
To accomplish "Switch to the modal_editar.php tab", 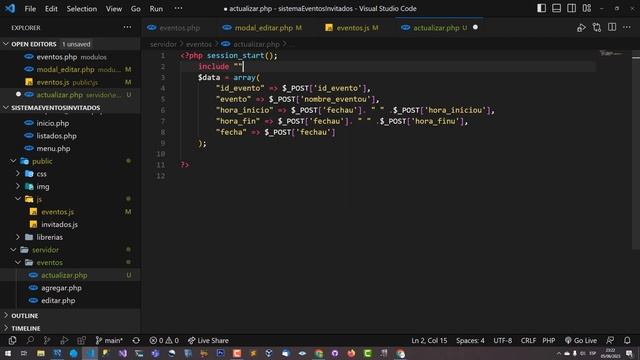I will (264, 28).
